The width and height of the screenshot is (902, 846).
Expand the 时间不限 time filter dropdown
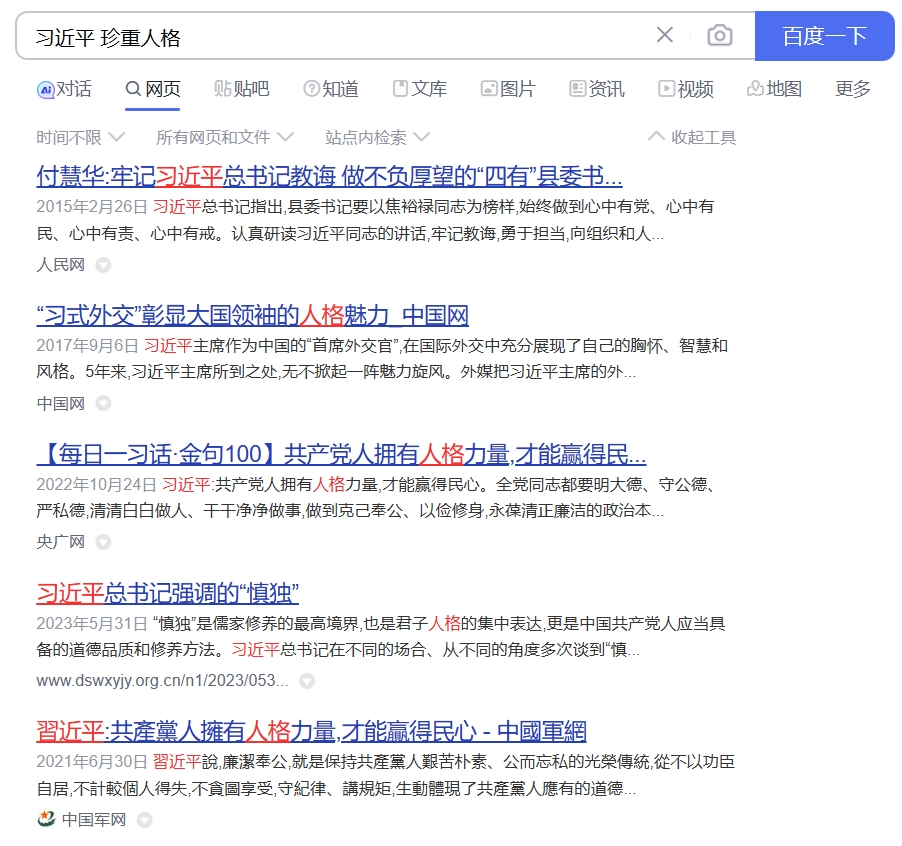[x=81, y=137]
